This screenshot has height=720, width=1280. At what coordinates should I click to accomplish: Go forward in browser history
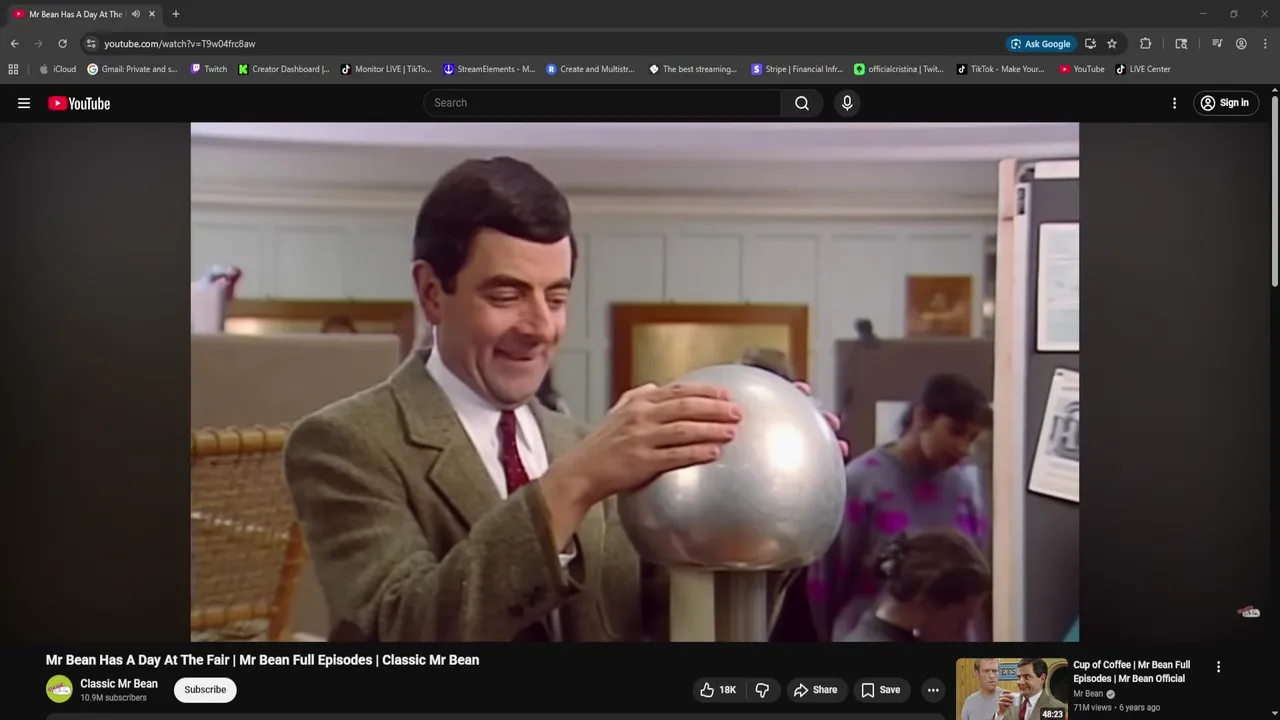click(x=38, y=44)
